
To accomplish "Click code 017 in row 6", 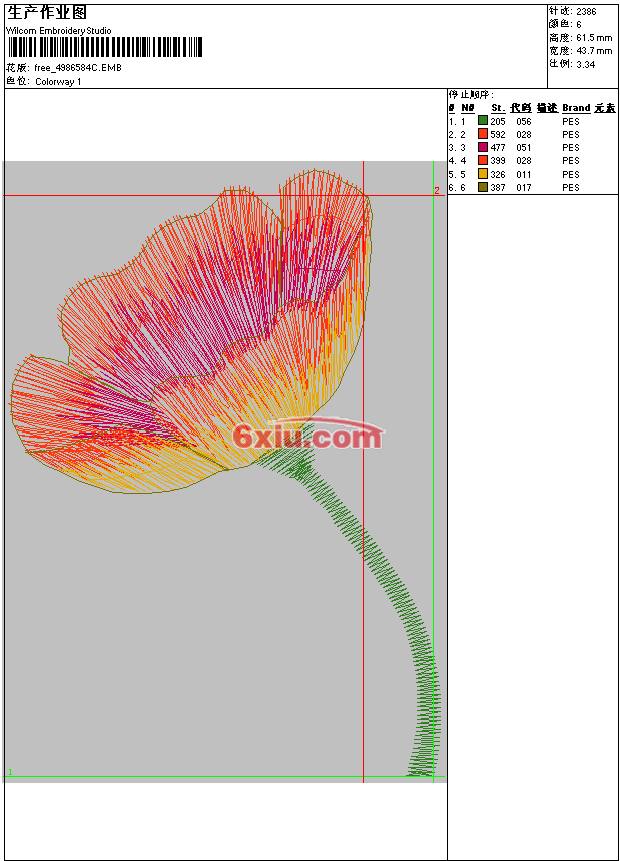I will pos(524,188).
